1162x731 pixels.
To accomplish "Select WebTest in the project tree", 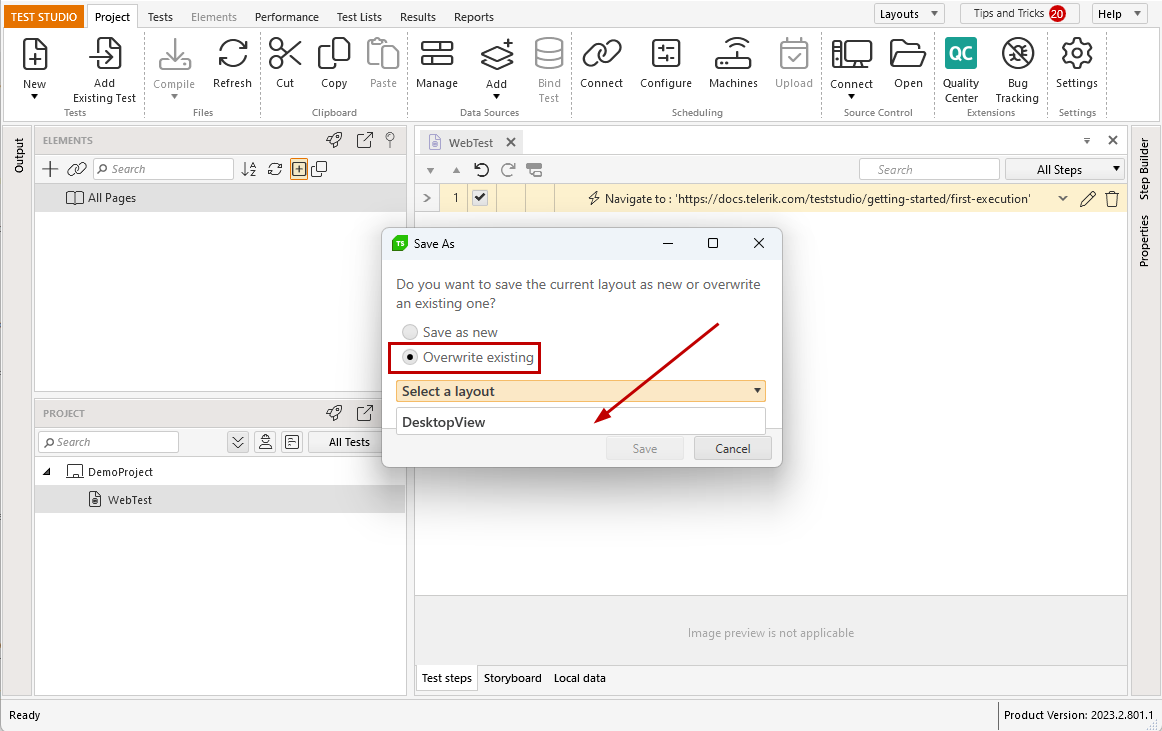I will [219, 500].
